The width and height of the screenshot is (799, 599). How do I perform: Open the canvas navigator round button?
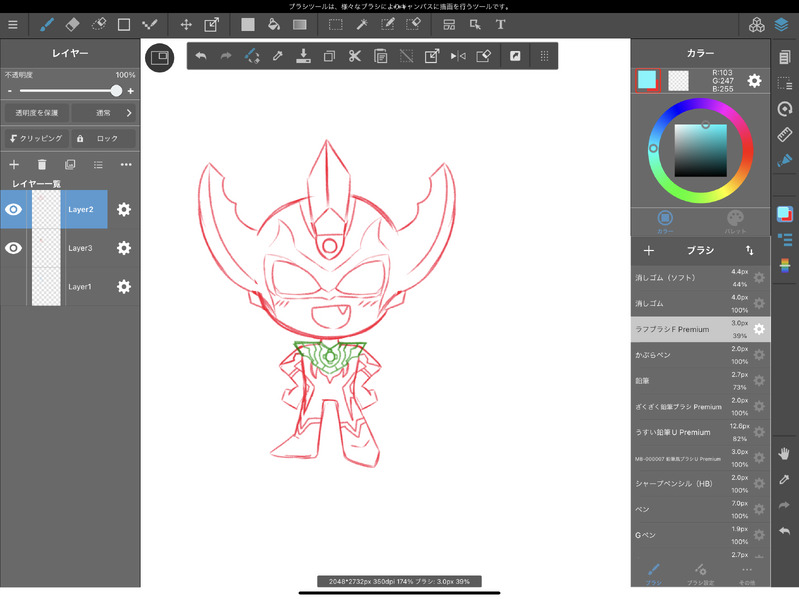pos(159,58)
